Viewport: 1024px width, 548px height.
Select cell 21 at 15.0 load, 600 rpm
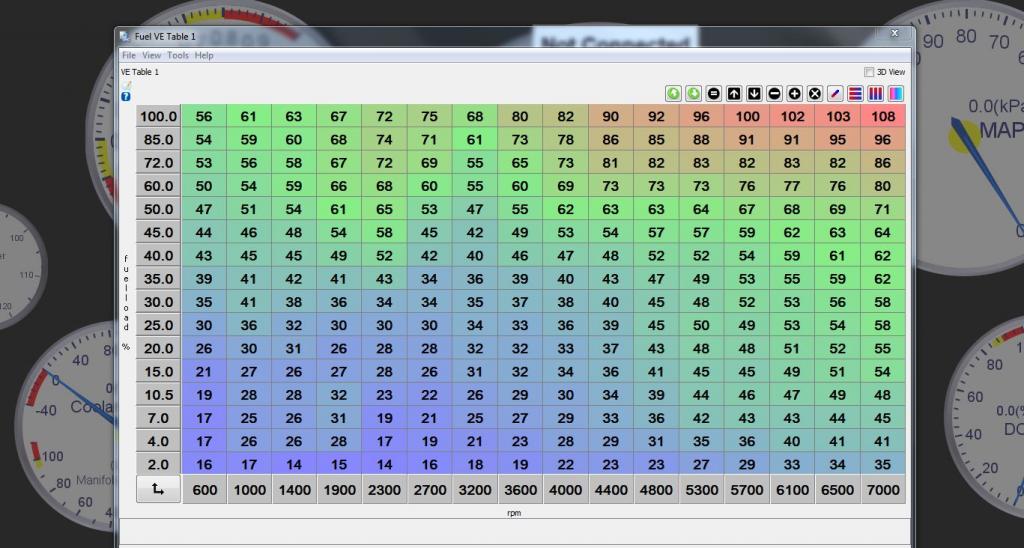click(204, 372)
